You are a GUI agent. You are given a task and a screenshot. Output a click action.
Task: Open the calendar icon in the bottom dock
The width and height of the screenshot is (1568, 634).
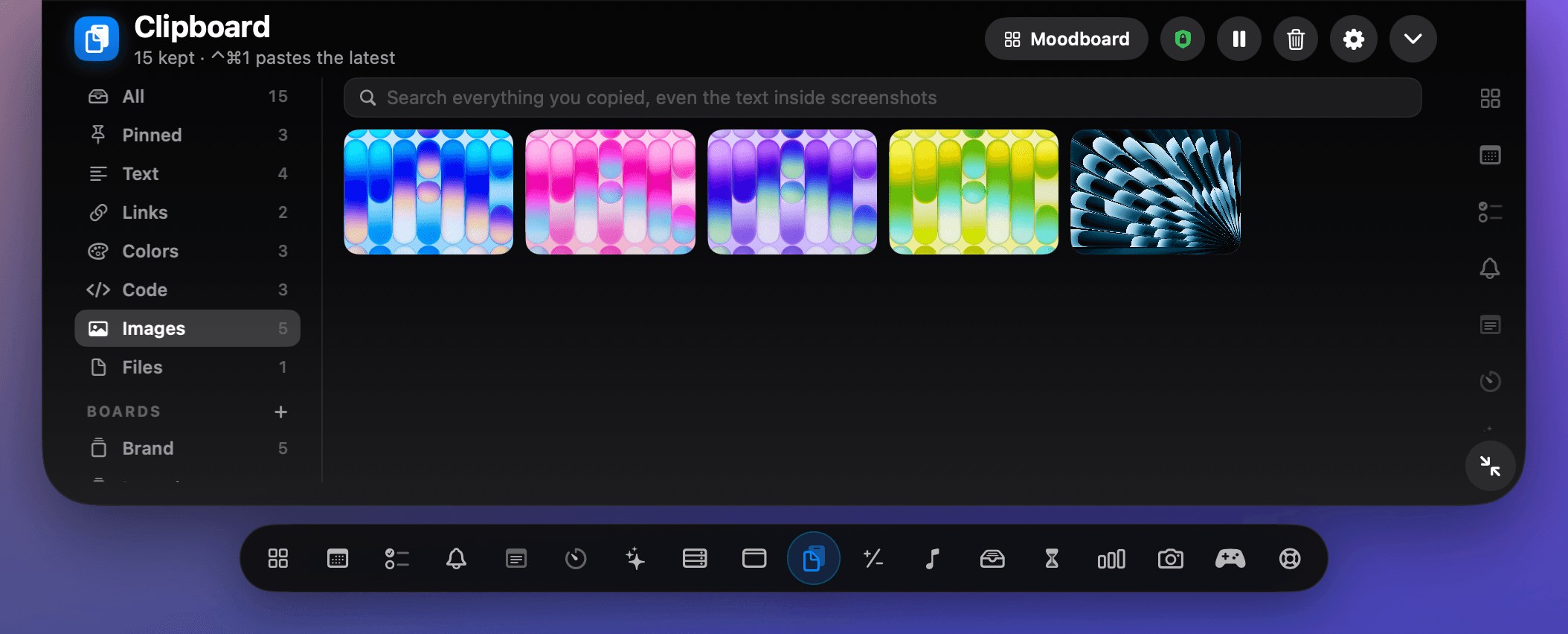coord(338,559)
